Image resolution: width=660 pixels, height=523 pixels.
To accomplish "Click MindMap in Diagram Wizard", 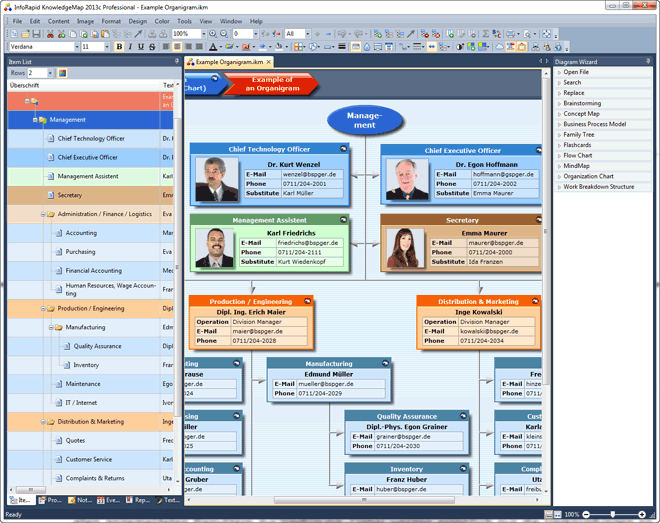I will [x=576, y=166].
